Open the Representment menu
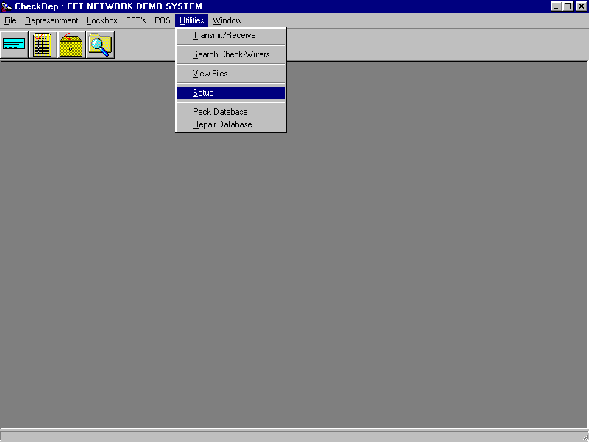The image size is (589, 442). pos(51,20)
